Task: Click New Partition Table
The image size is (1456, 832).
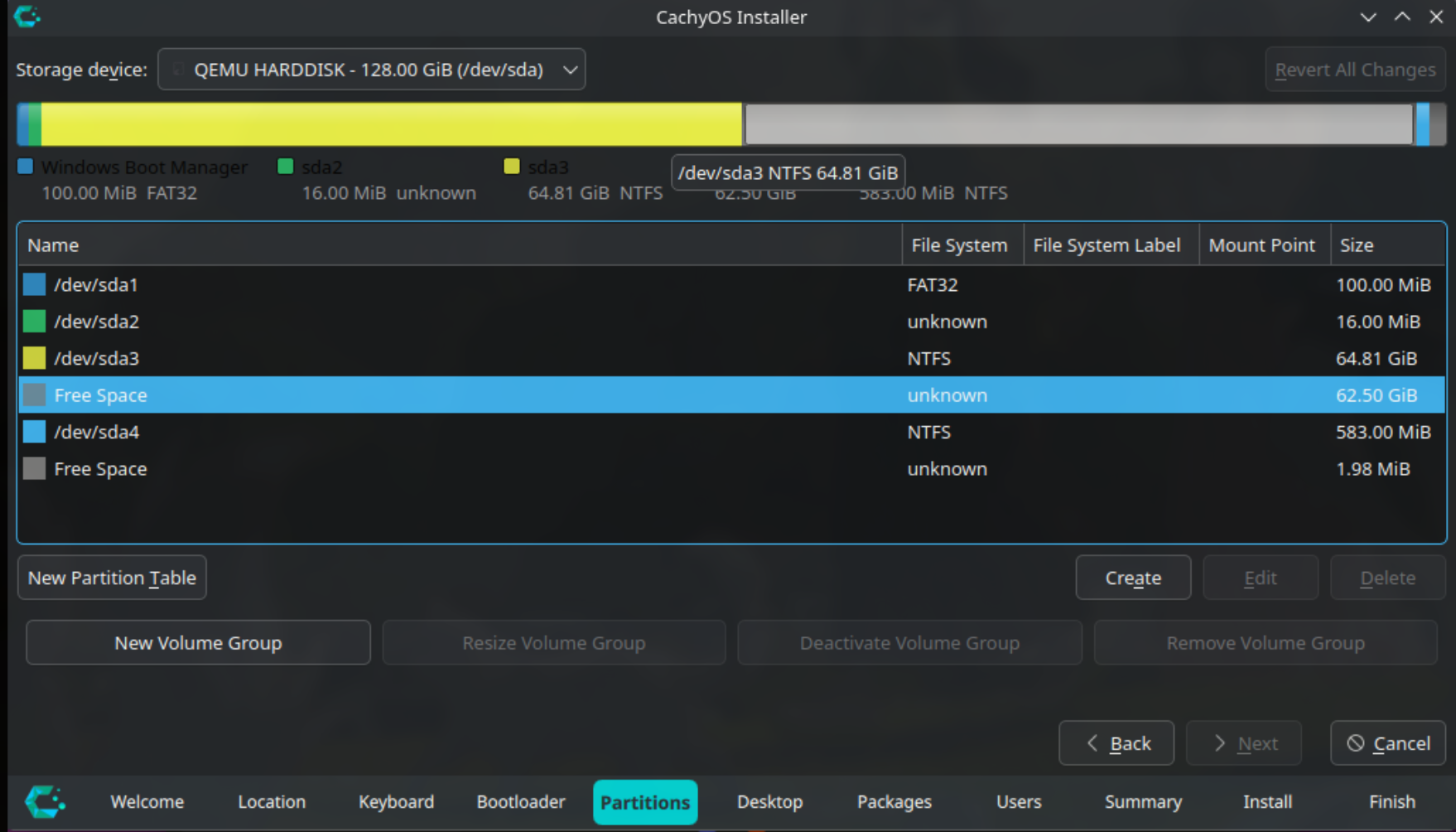Action: tap(112, 578)
